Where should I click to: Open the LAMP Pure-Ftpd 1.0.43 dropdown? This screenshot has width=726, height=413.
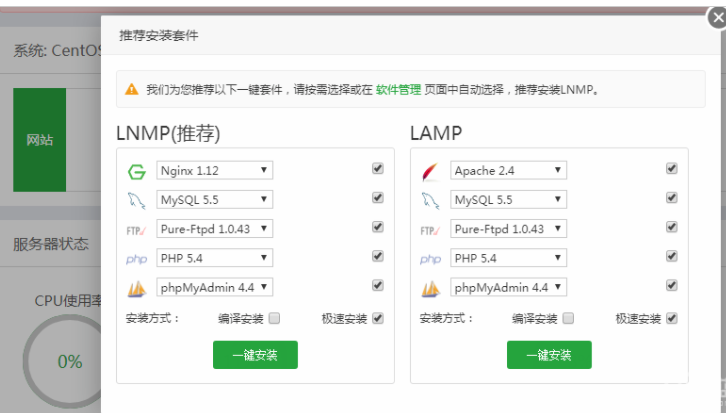(508, 228)
